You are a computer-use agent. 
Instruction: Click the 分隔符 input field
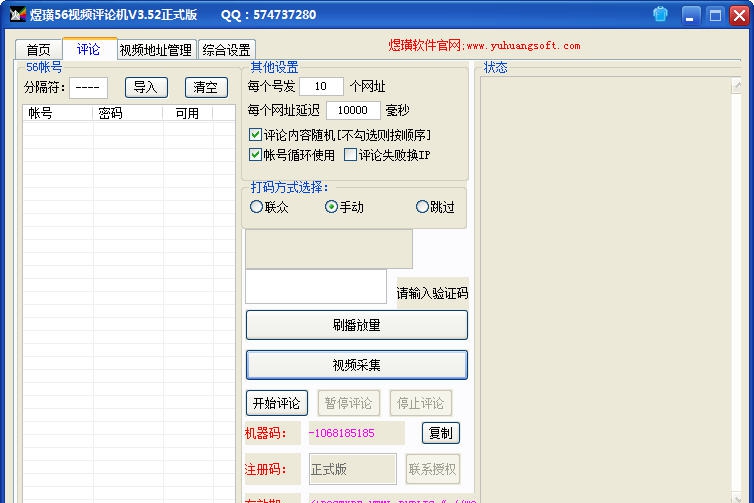pyautogui.click(x=88, y=88)
